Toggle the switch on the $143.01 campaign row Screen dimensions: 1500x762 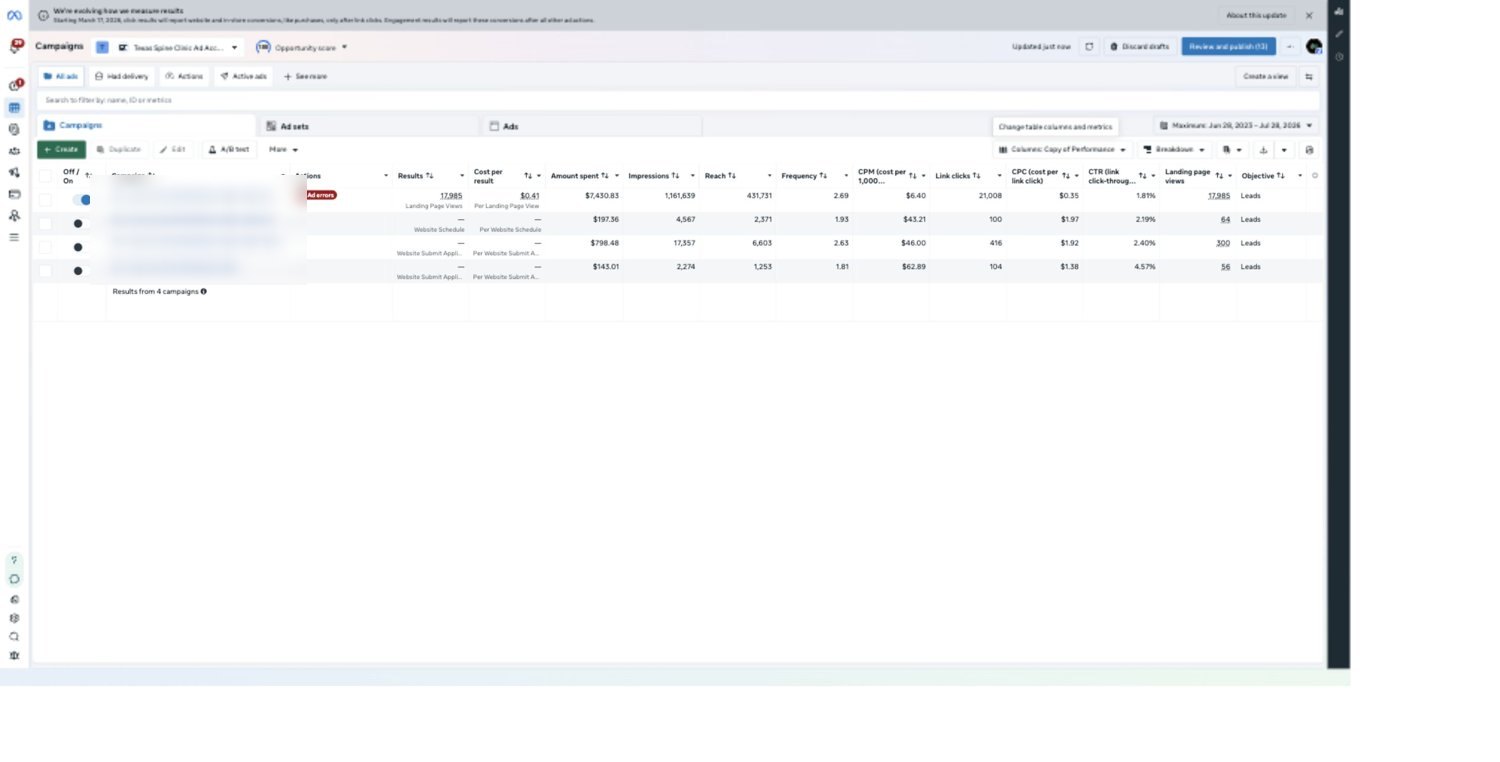coord(79,271)
